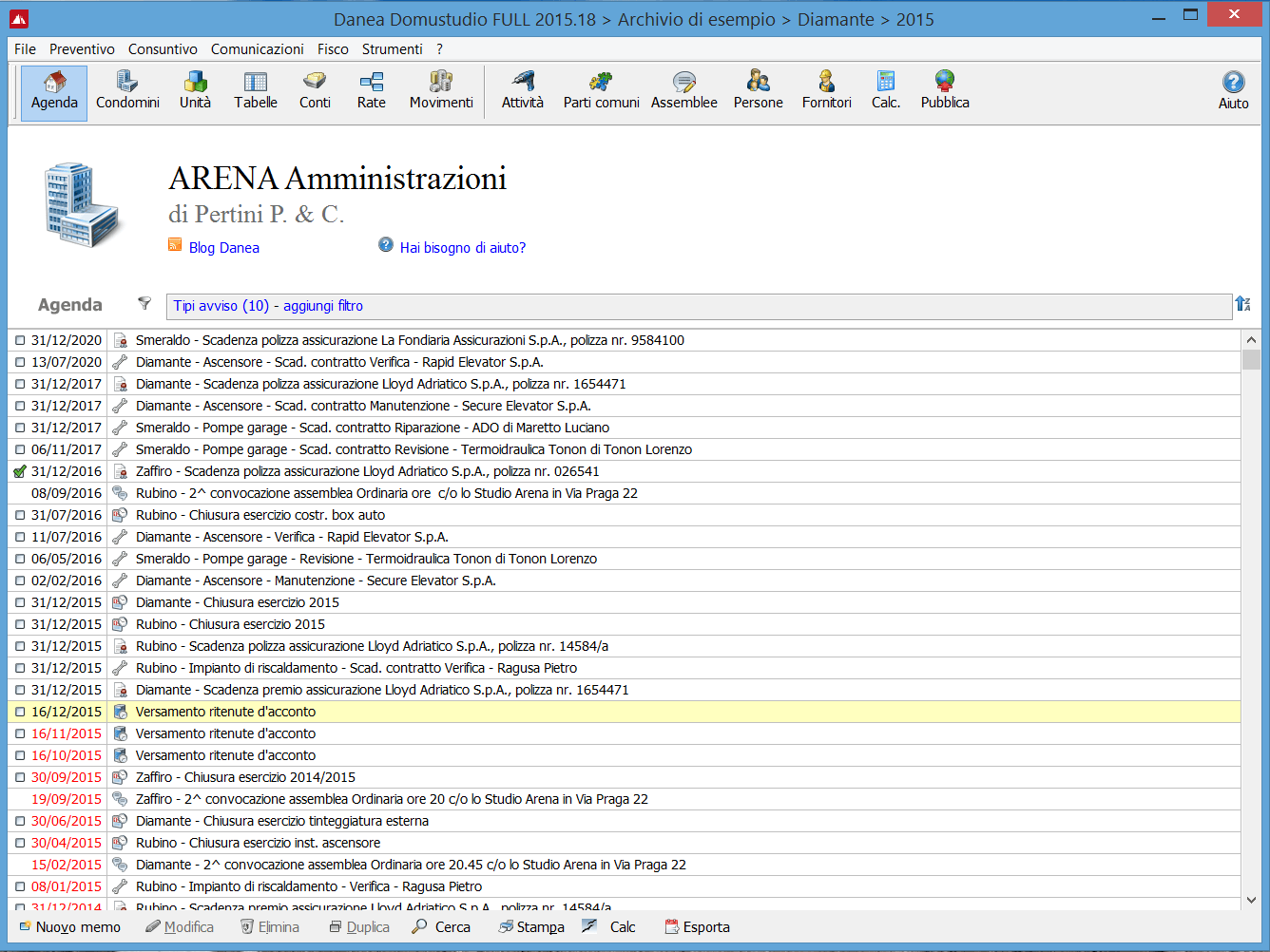The width and height of the screenshot is (1270, 952).
Task: Click the RSS icon next to Blog Danea
Action: [x=175, y=244]
